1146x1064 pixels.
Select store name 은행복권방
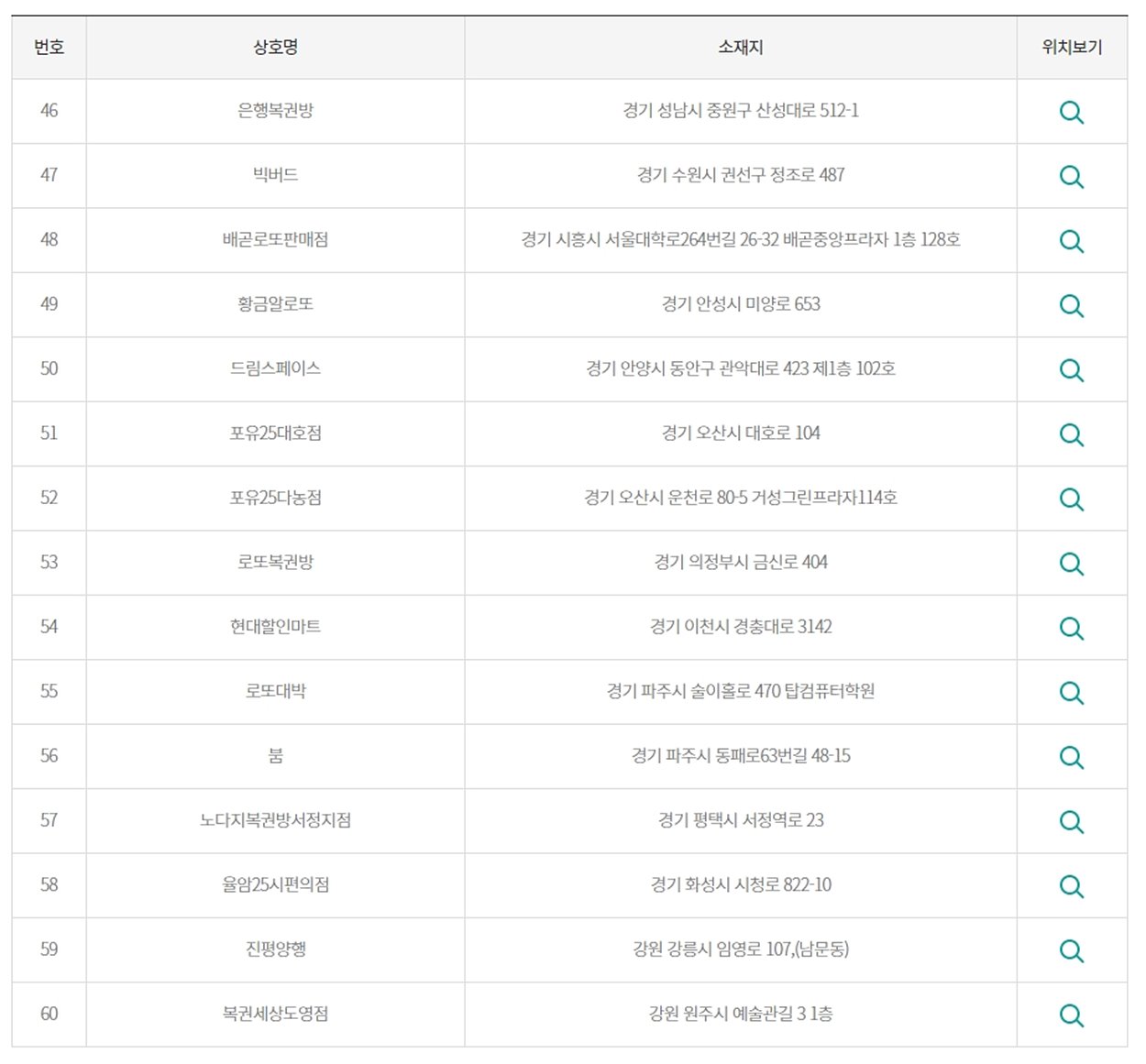pos(275,110)
